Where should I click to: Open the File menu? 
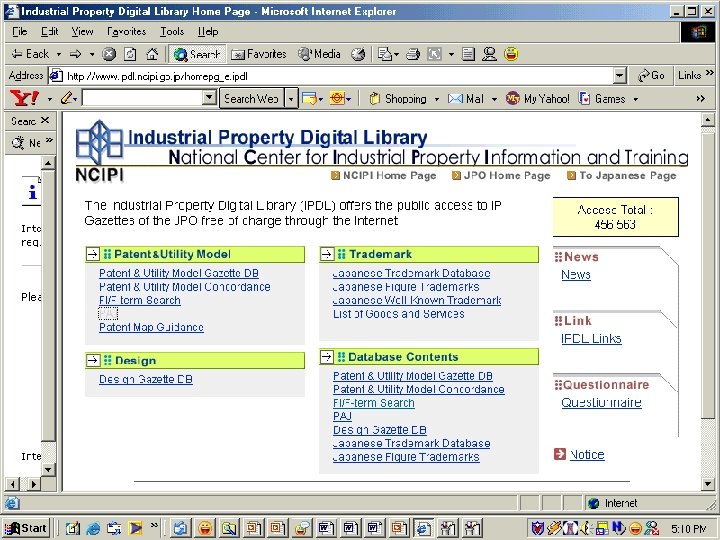click(20, 31)
